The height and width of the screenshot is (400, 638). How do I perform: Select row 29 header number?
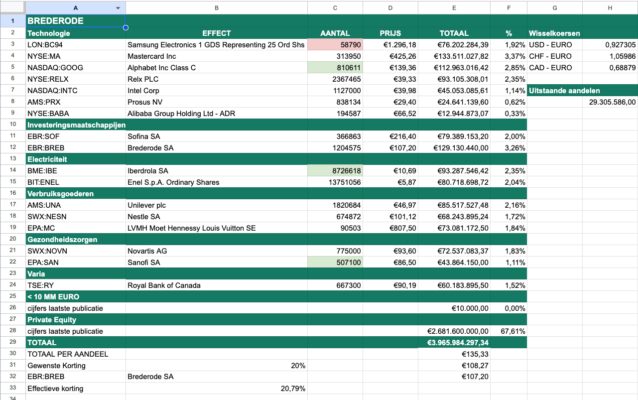pyautogui.click(x=13, y=342)
